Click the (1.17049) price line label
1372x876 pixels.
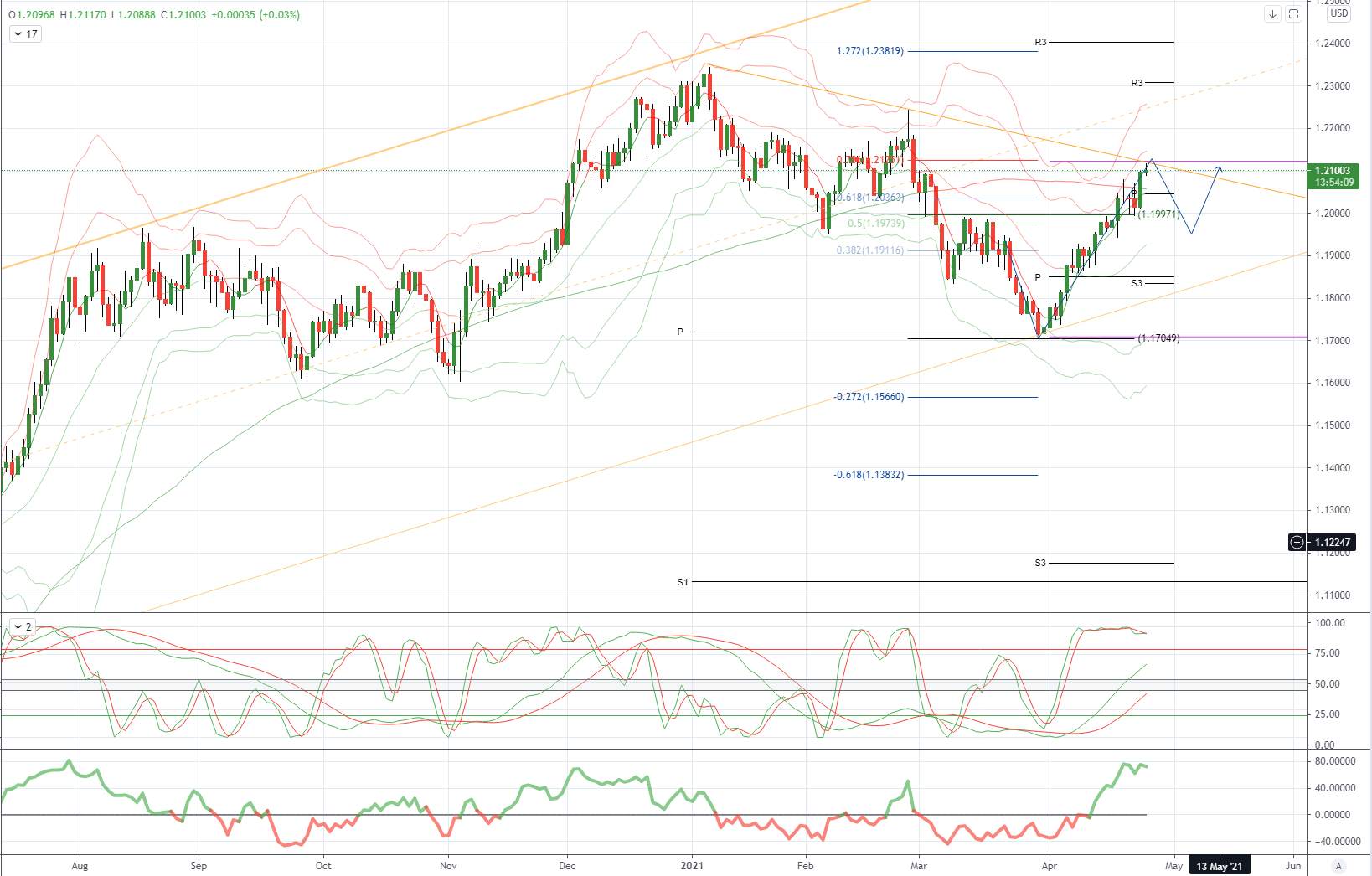pos(1158,338)
